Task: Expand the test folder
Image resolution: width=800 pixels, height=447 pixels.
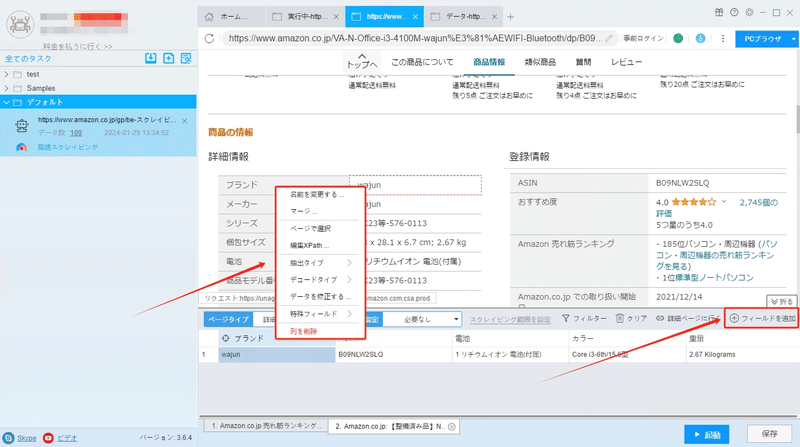Action: tap(6, 74)
